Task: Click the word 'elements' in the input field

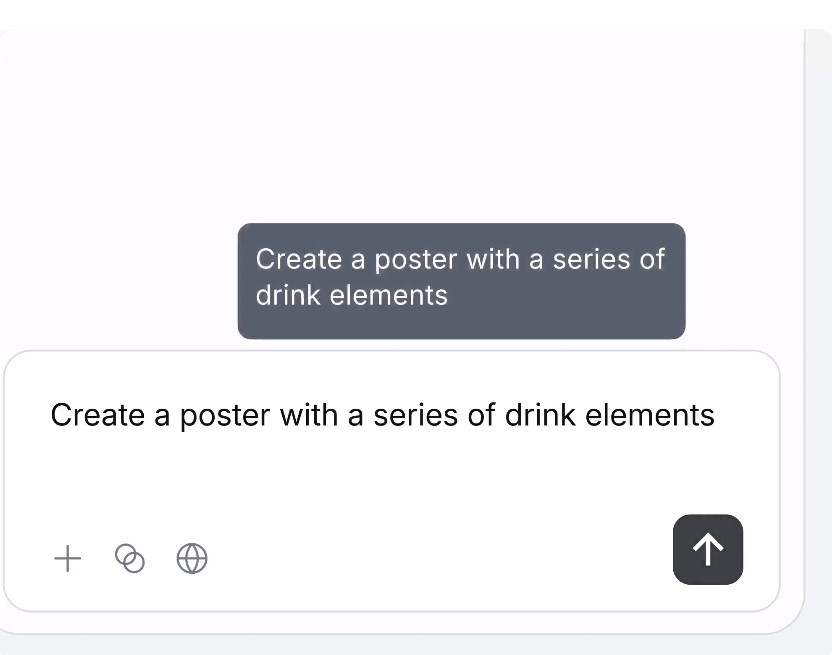Action: 650,415
